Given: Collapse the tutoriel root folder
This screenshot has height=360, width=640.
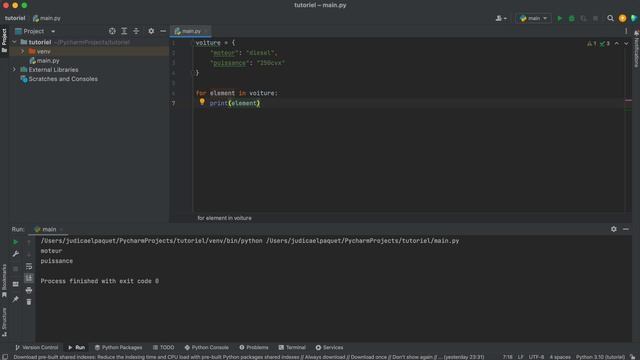Looking at the screenshot, I should pos(14,42).
